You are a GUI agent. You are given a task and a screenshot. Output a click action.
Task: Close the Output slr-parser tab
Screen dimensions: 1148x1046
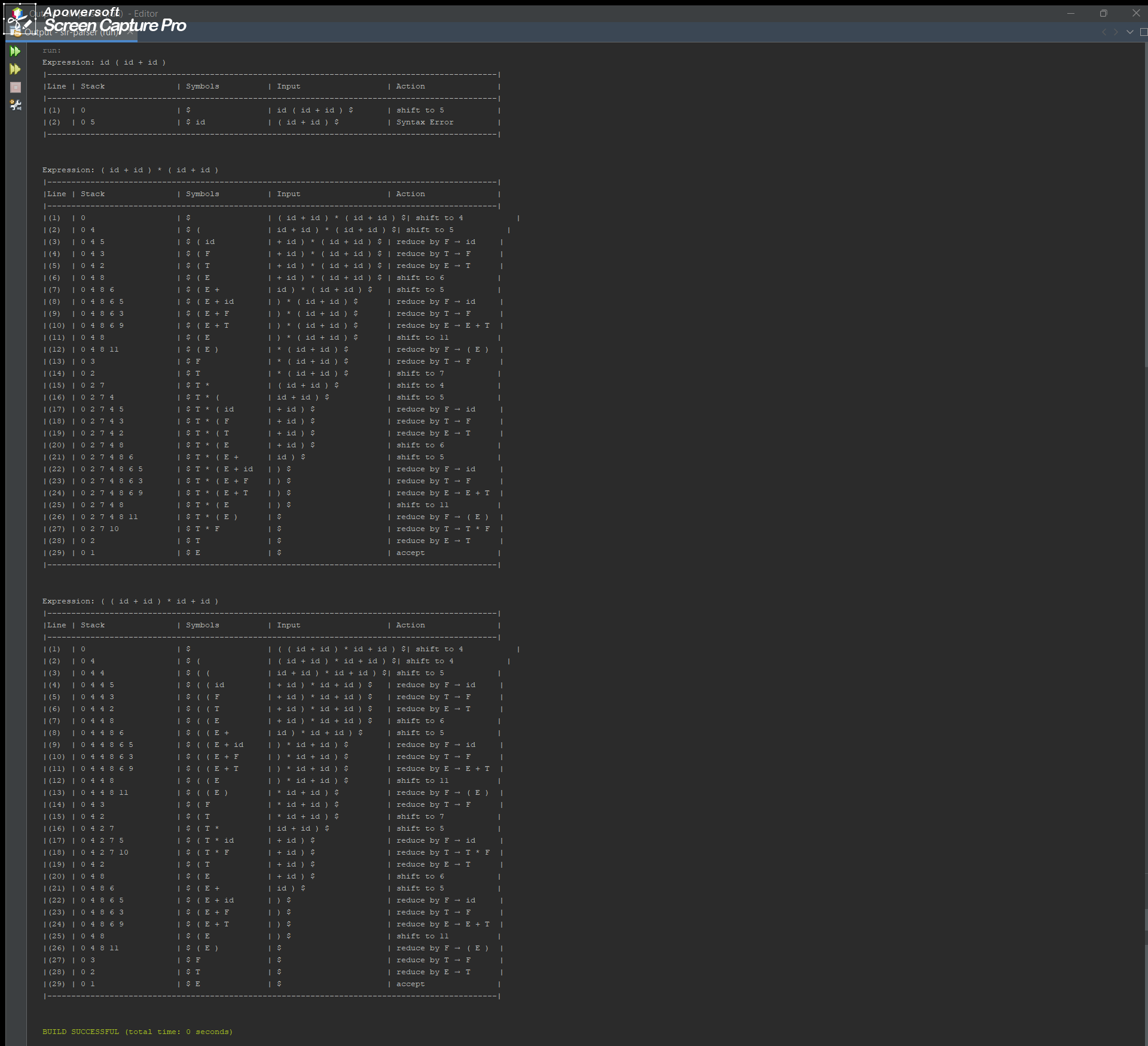(130, 32)
